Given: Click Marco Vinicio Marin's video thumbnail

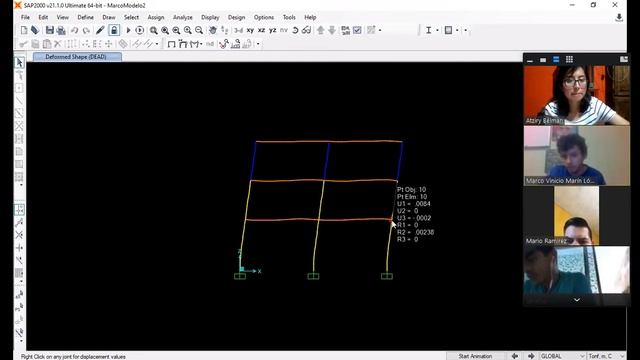Looking at the screenshot, I should 576,155.
